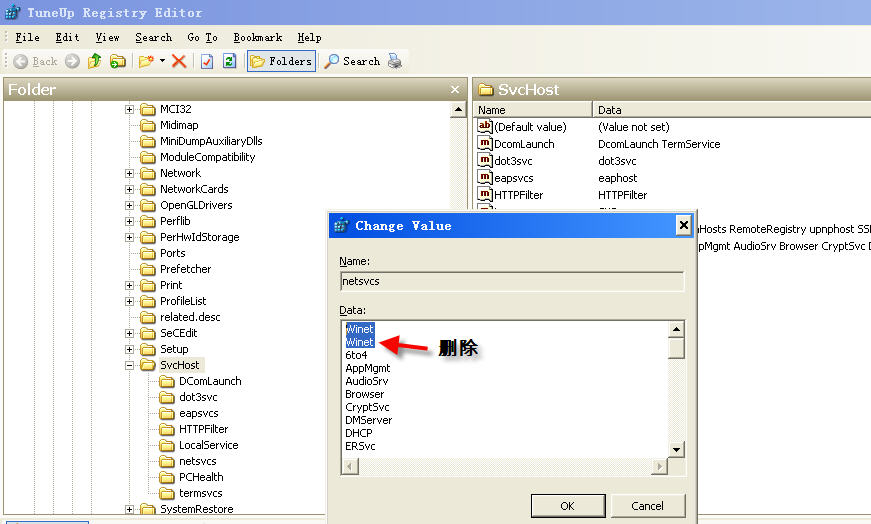Select the Prefetcher folder icon
871x524 pixels.
coord(148,270)
